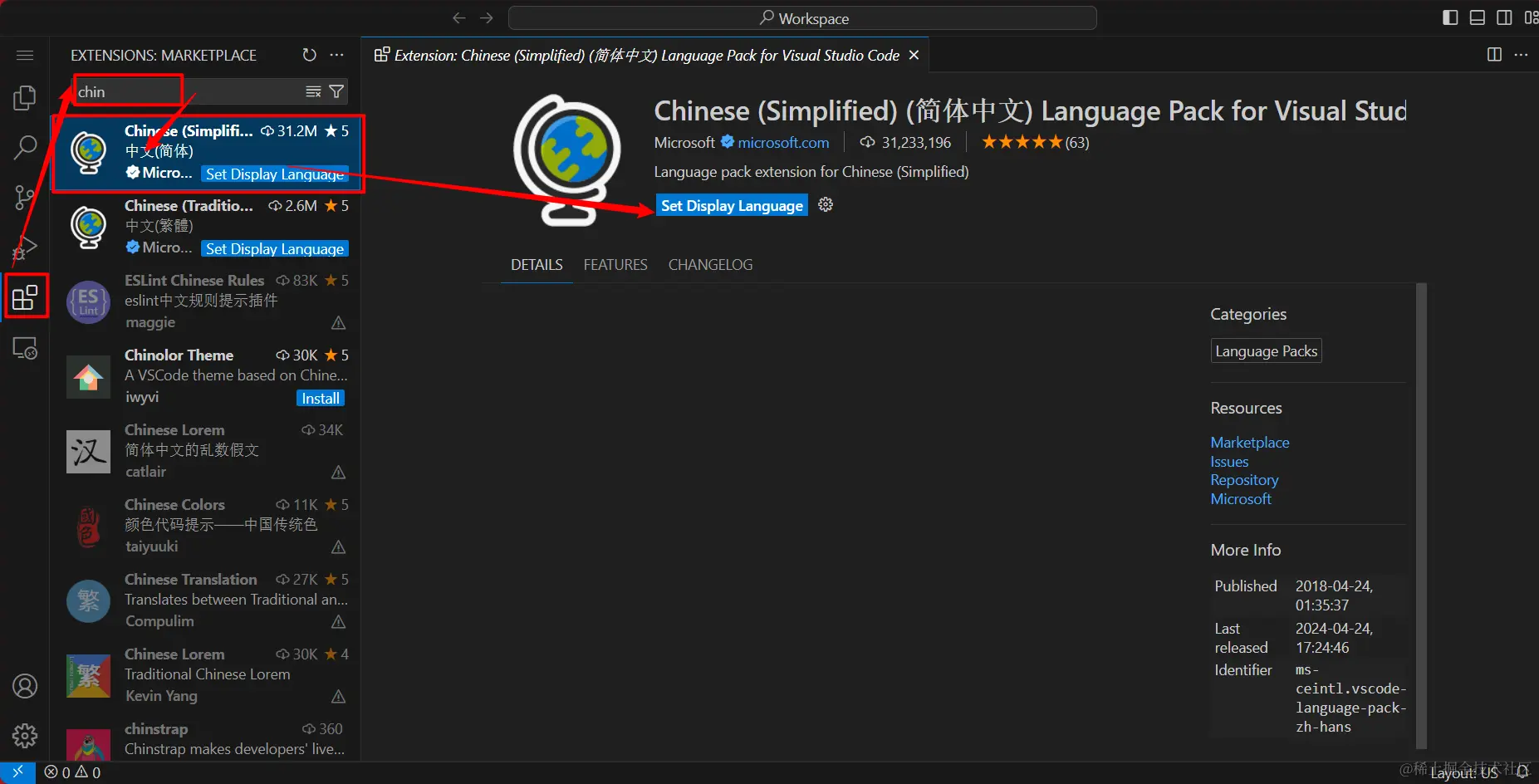Open the Explorer view in activity bar
The width and height of the screenshot is (1539, 784).
pos(25,98)
